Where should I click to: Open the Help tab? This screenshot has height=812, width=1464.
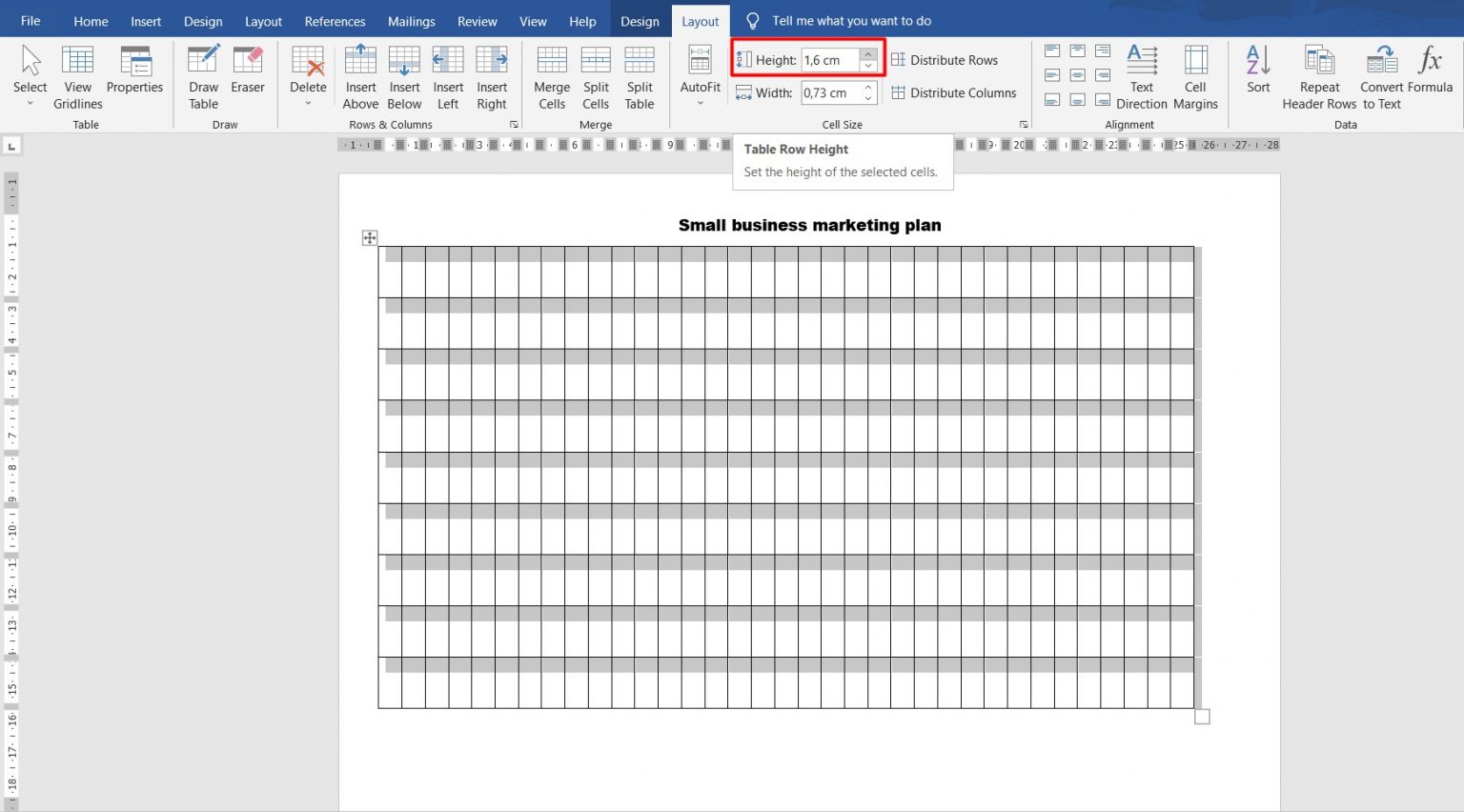tap(582, 21)
